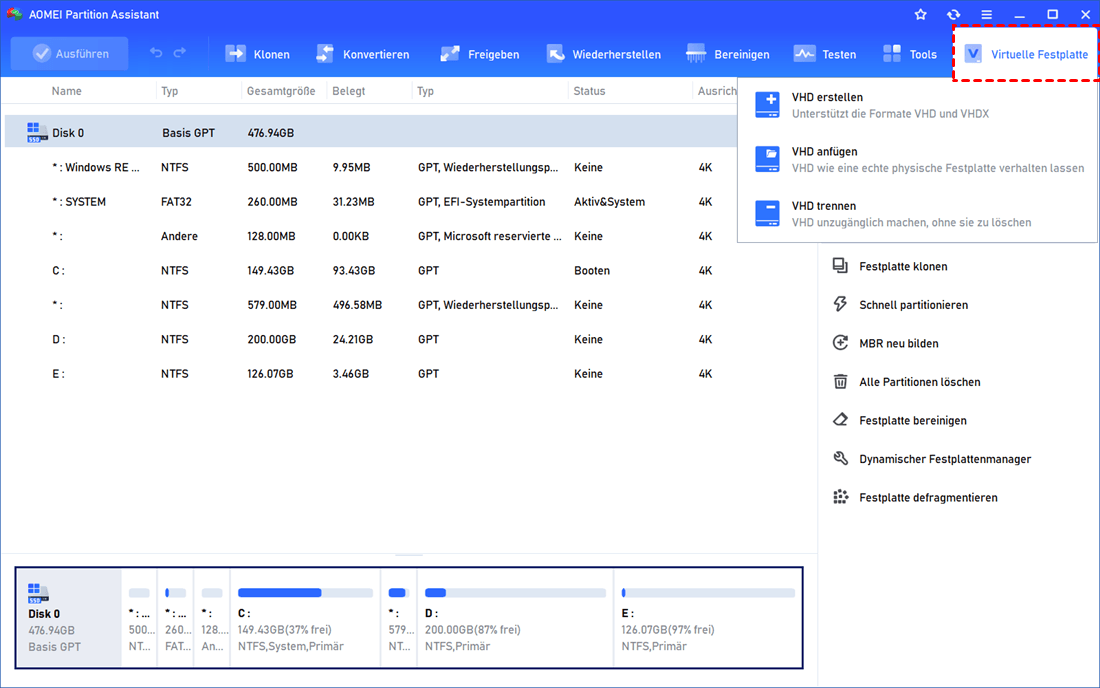Select the SYSTEM FAT32 partition row
Viewport: 1100px width, 688px height.
point(372,201)
